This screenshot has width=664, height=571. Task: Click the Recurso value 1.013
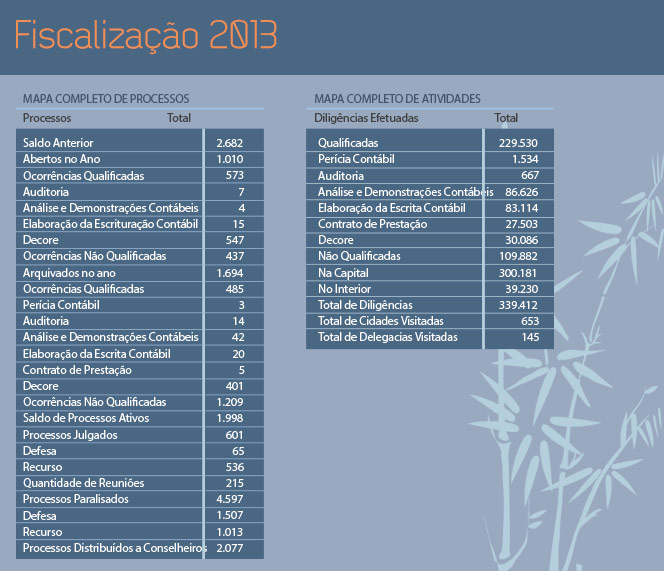tap(230, 532)
